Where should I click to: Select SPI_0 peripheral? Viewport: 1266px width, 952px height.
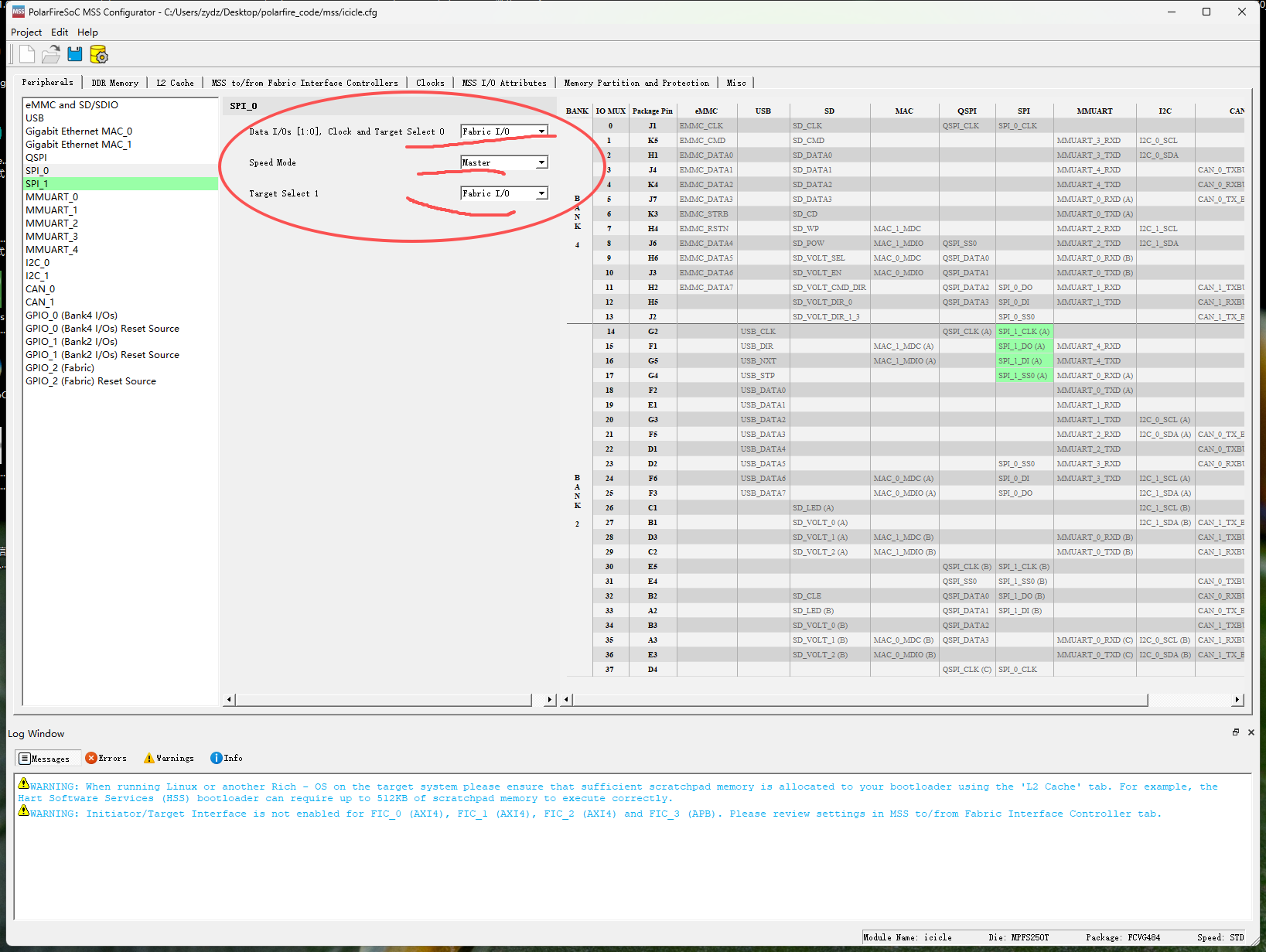[x=121, y=171]
